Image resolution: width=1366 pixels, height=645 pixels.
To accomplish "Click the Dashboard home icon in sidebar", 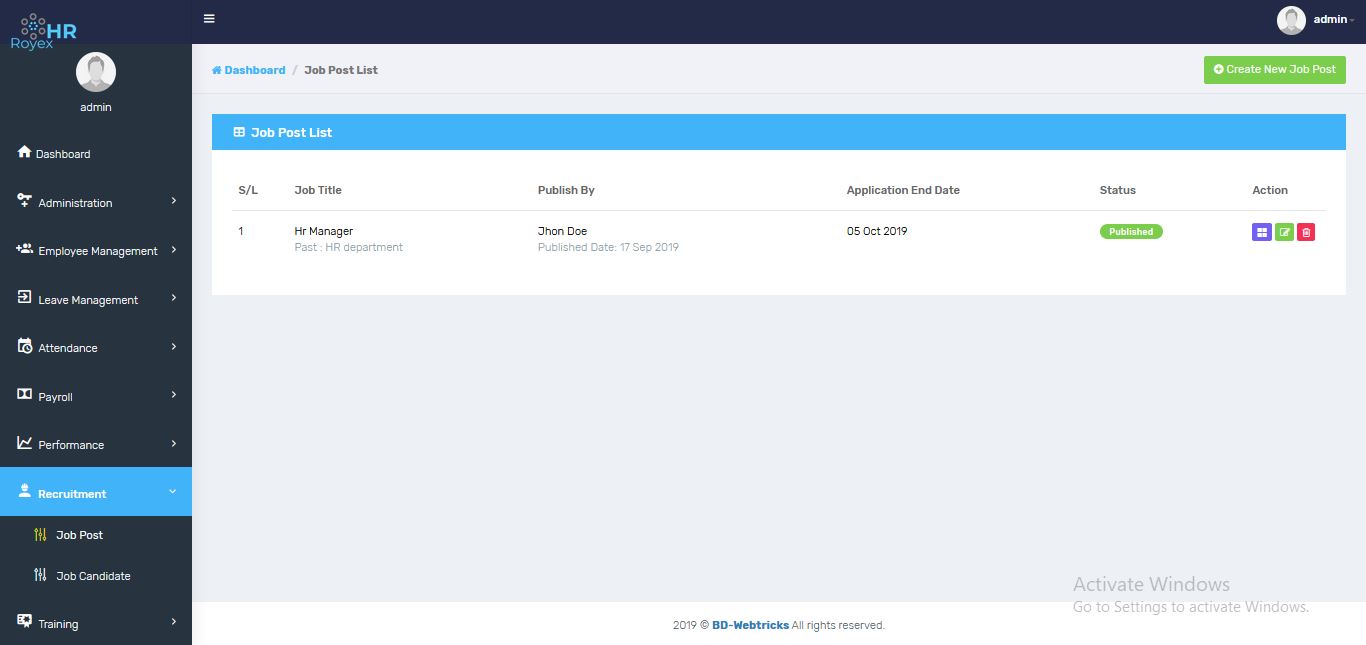I will pos(25,153).
